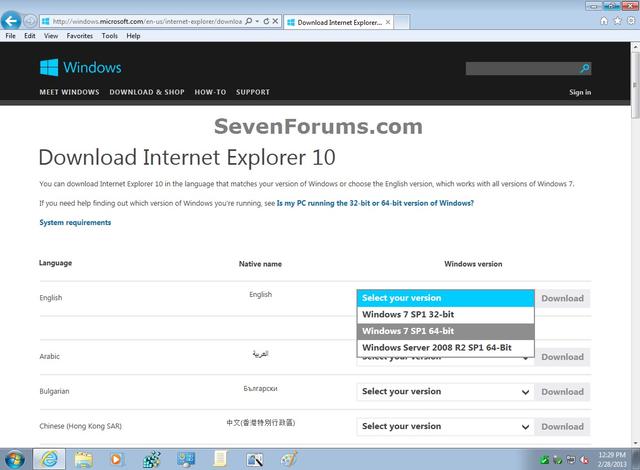This screenshot has height=470, width=640.
Task: Click the site search magnifier icon
Action: coord(584,68)
